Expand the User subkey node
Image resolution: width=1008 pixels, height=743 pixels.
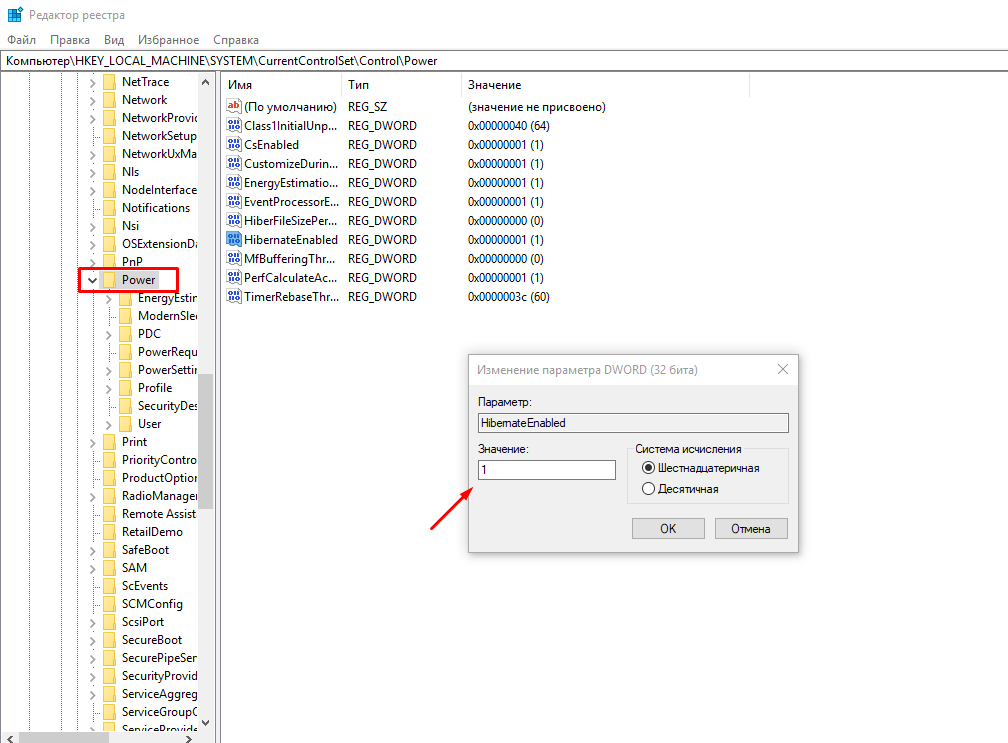109,424
